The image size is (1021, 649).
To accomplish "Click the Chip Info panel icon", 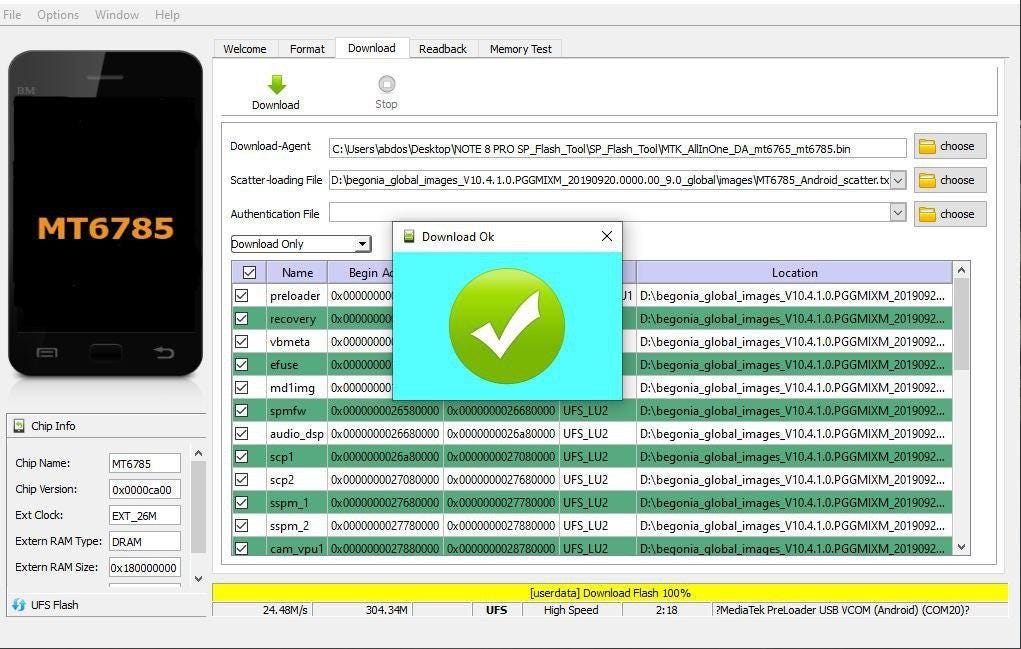I will click(19, 426).
